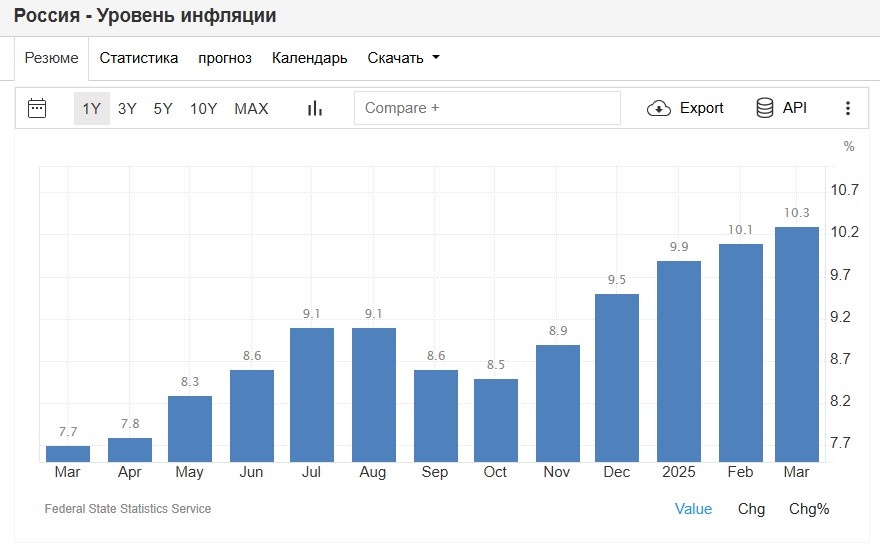This screenshot has height=551, width=880.
Task: Click the Sep bar labeled 8.6
Action: (x=436, y=416)
